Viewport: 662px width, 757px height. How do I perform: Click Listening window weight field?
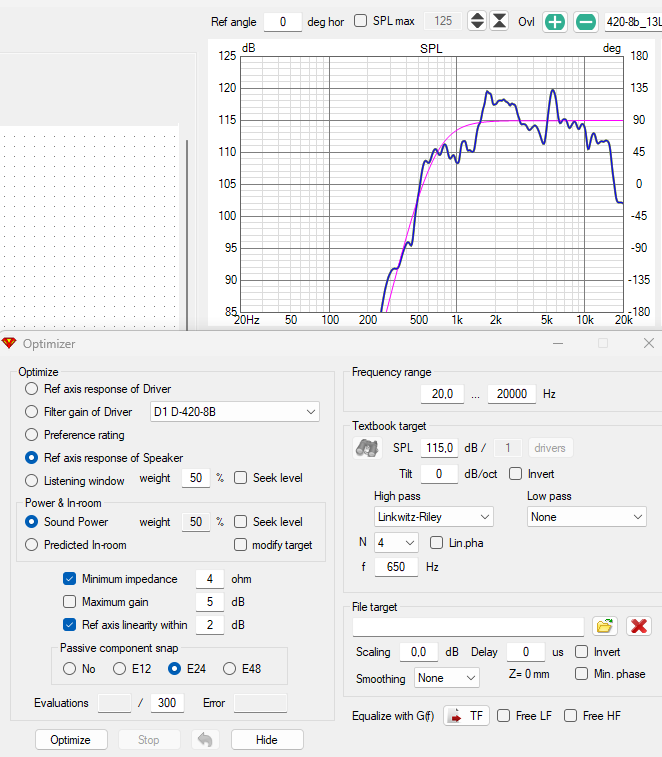[x=196, y=478]
